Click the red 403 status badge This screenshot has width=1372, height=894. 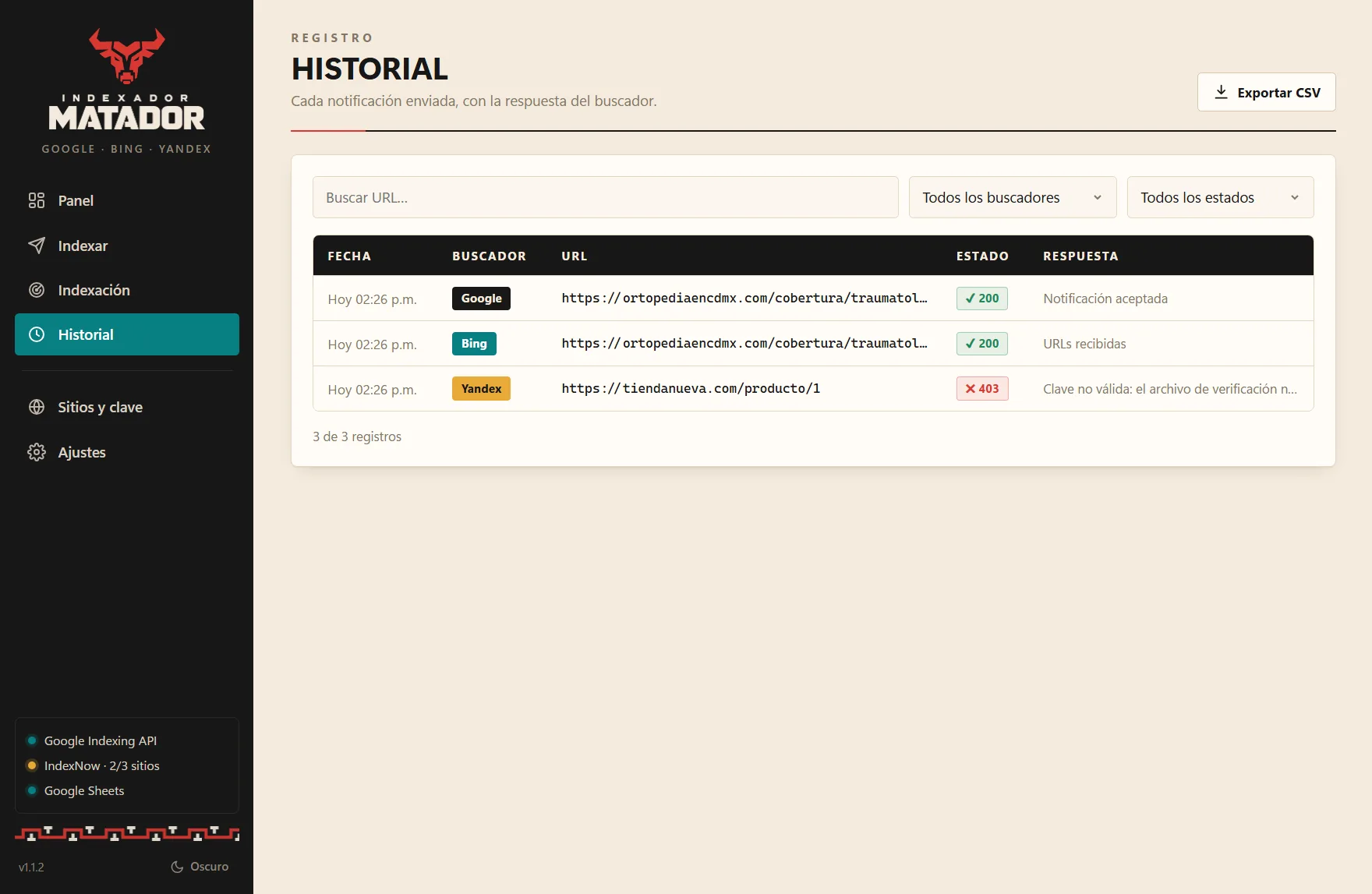pos(982,388)
